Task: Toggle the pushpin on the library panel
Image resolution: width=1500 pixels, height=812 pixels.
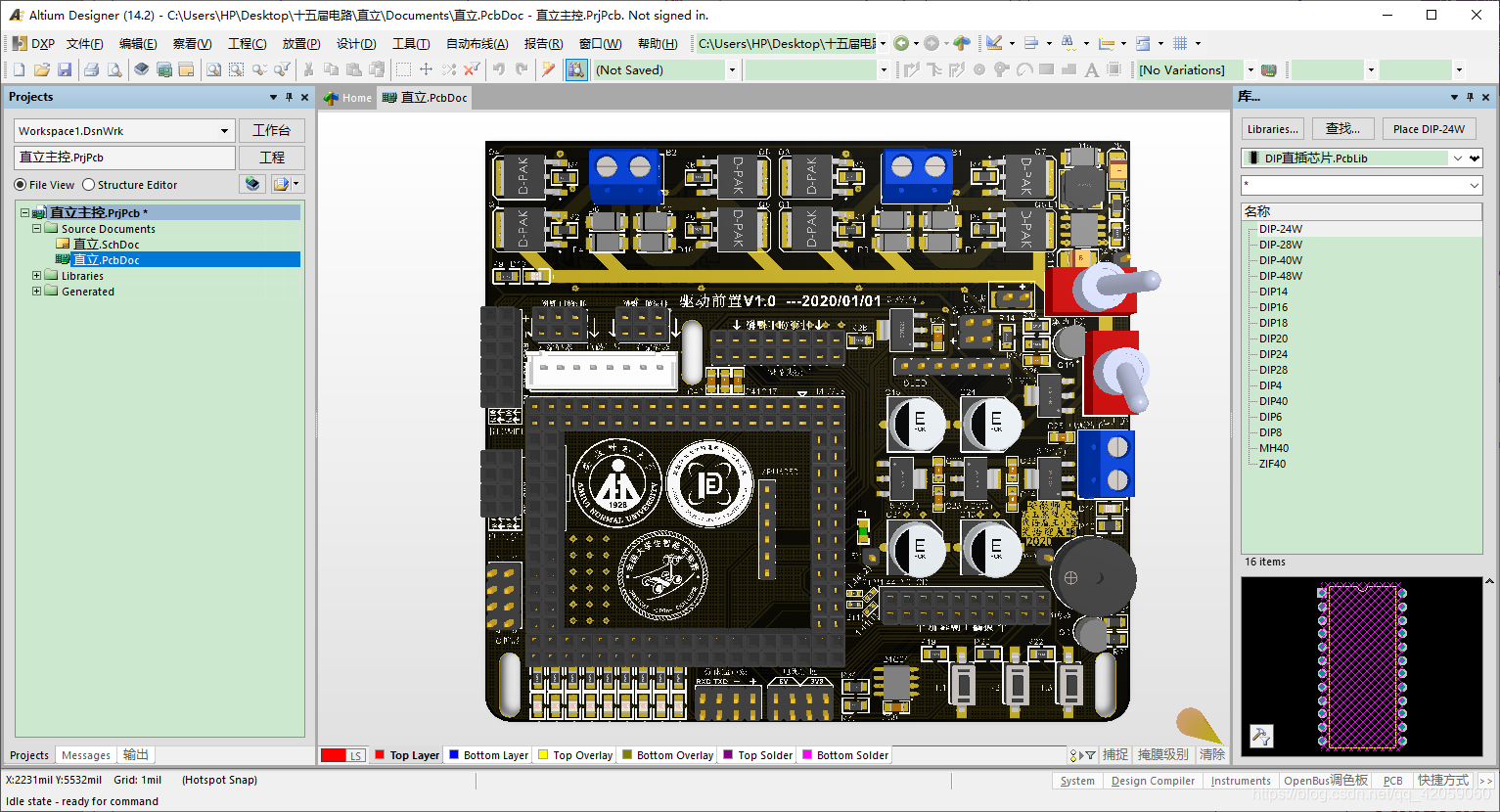Action: click(1470, 97)
